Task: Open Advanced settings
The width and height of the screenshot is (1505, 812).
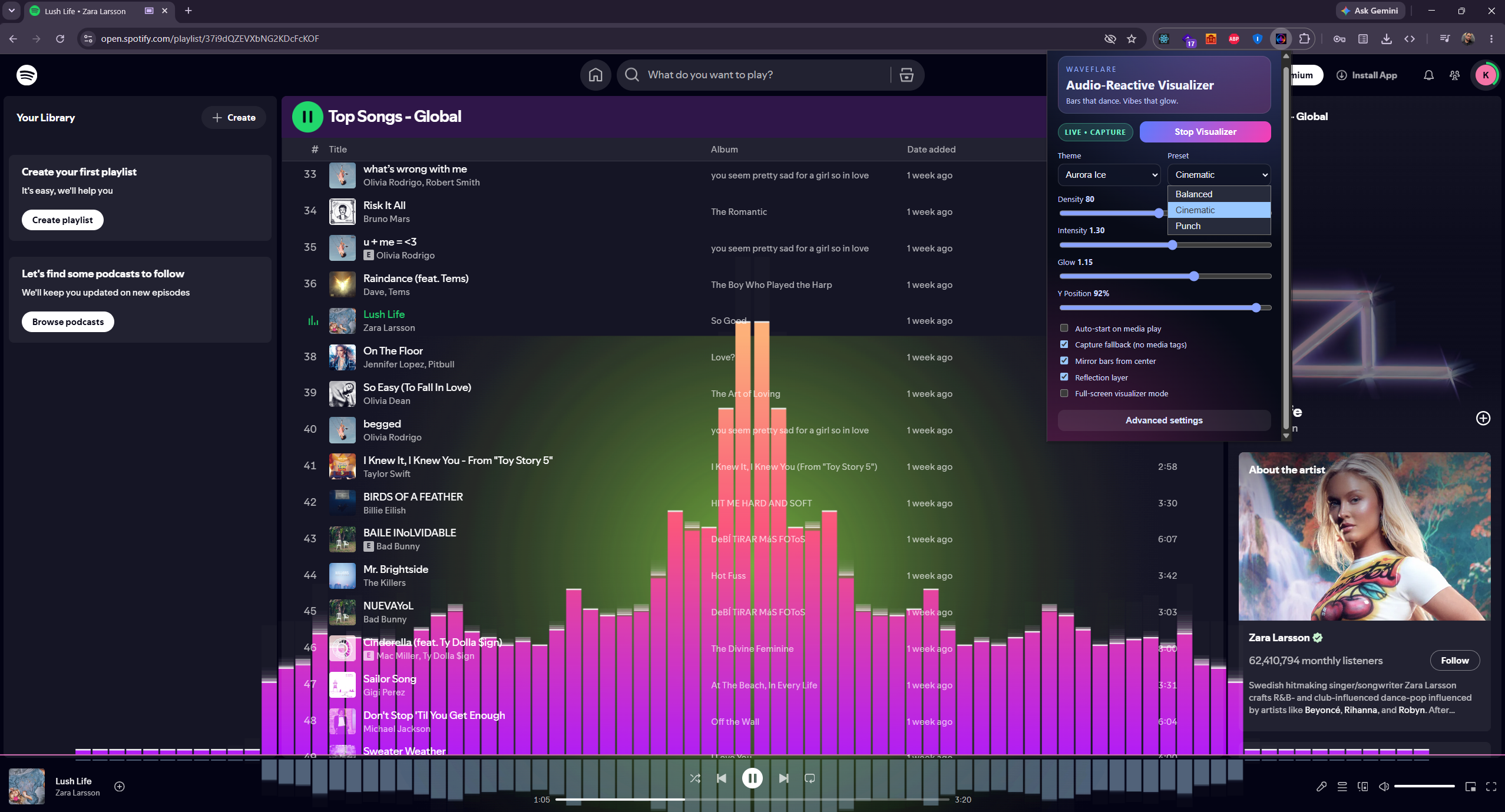Action: (x=1164, y=420)
